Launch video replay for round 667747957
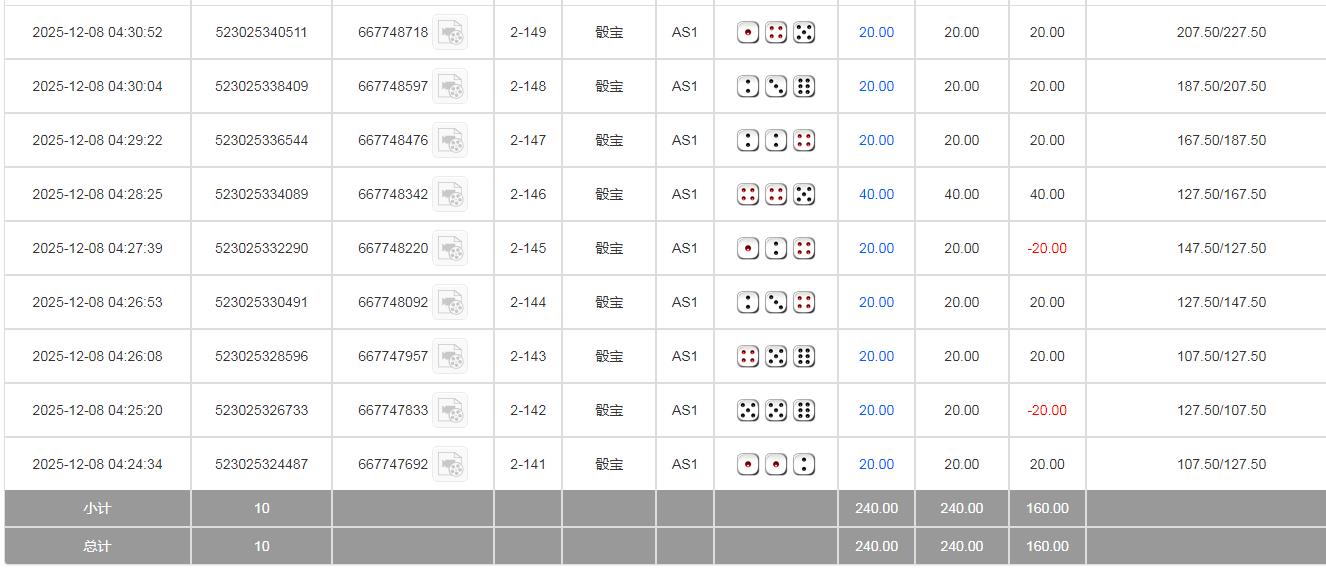1326x577 pixels. coord(450,357)
